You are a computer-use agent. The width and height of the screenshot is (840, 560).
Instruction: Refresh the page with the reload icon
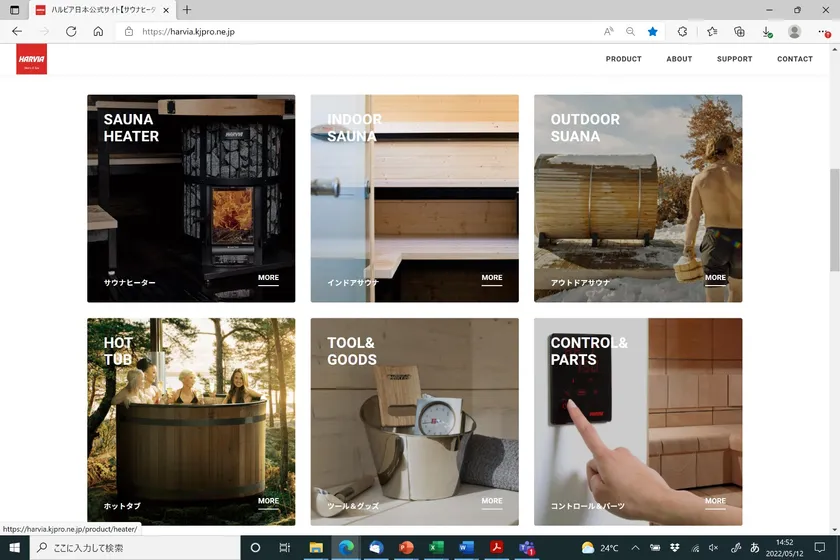point(71,32)
